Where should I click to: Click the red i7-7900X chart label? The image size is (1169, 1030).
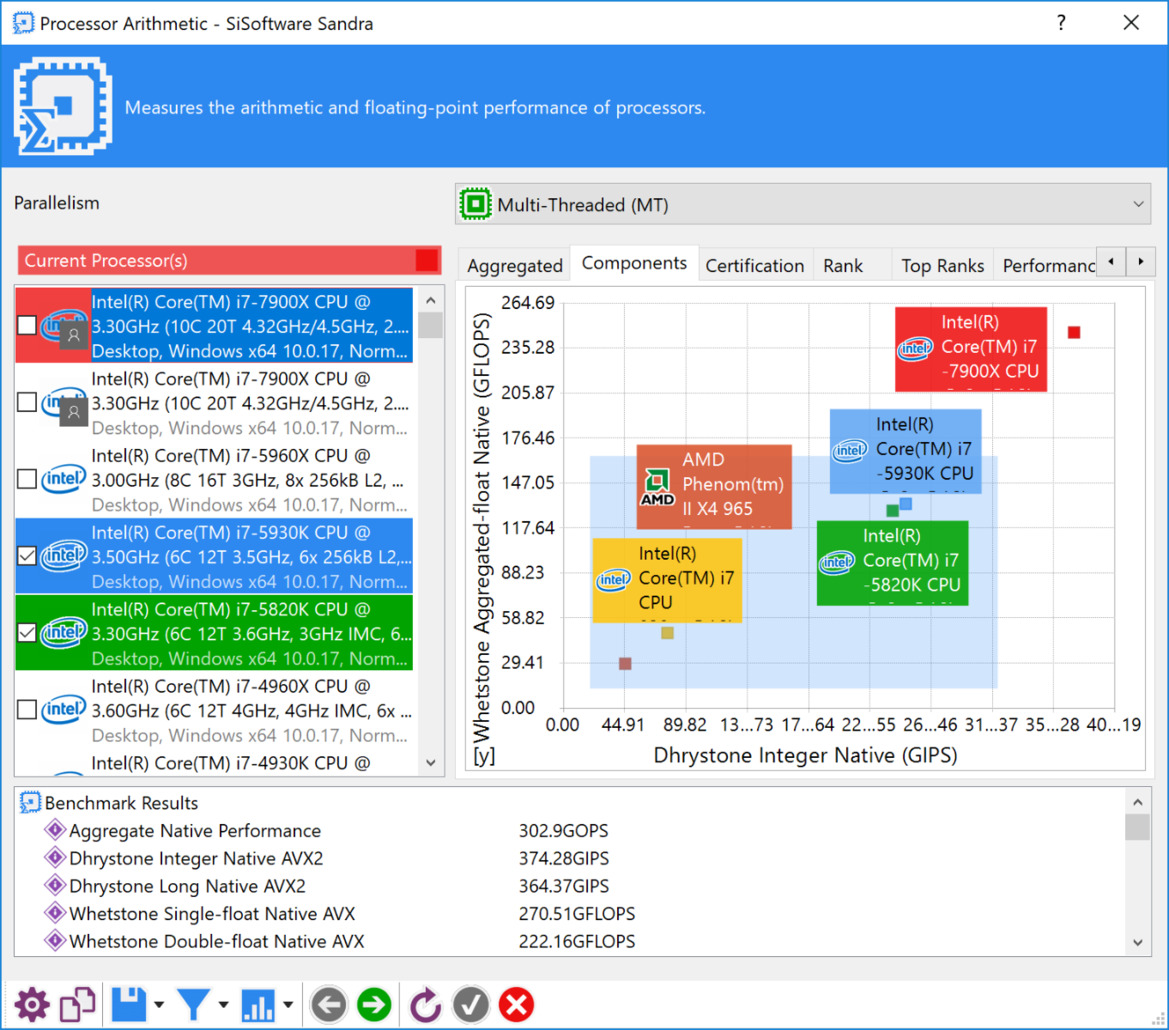coord(971,349)
